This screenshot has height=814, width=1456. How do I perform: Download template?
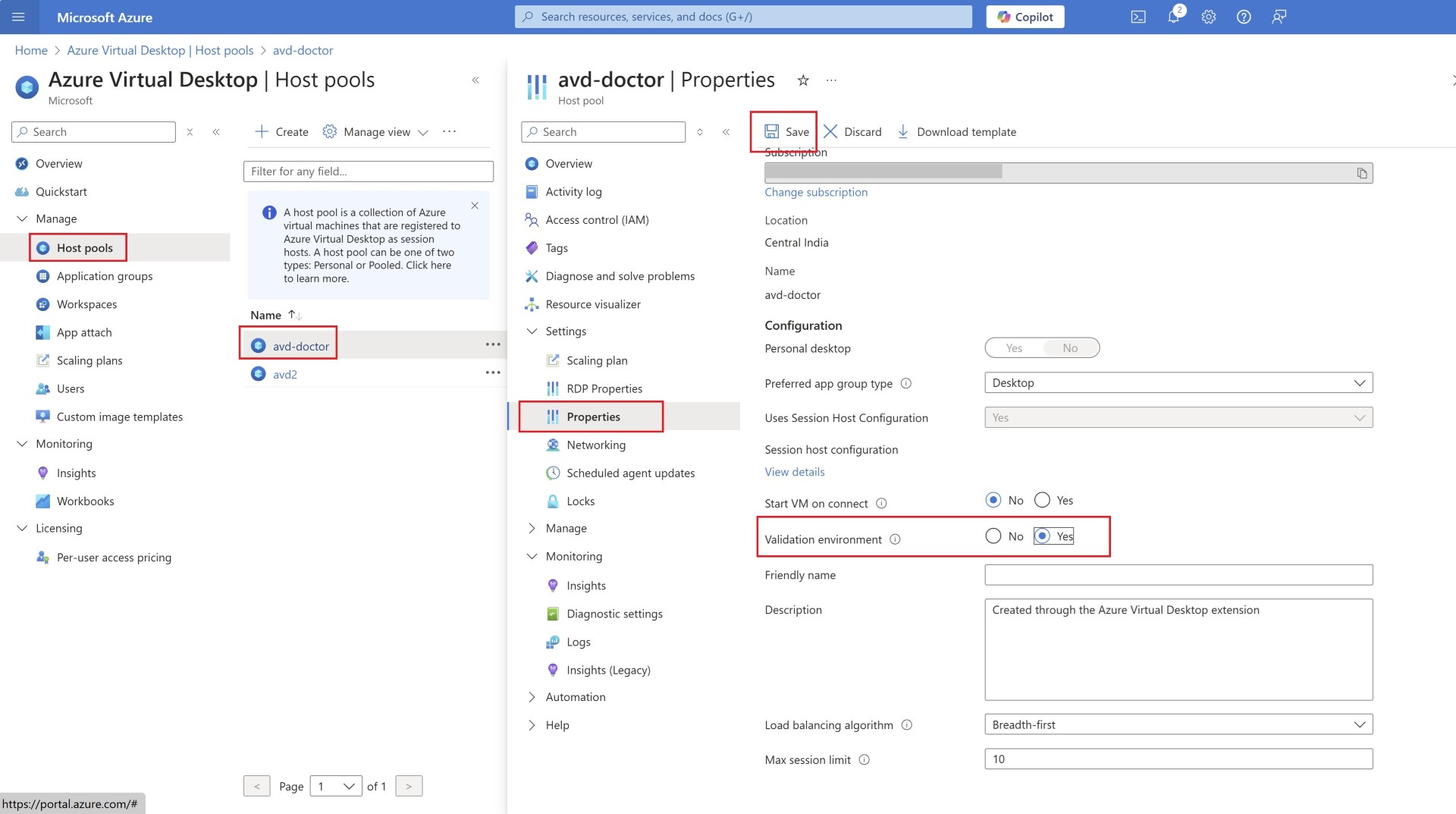pyautogui.click(x=956, y=132)
